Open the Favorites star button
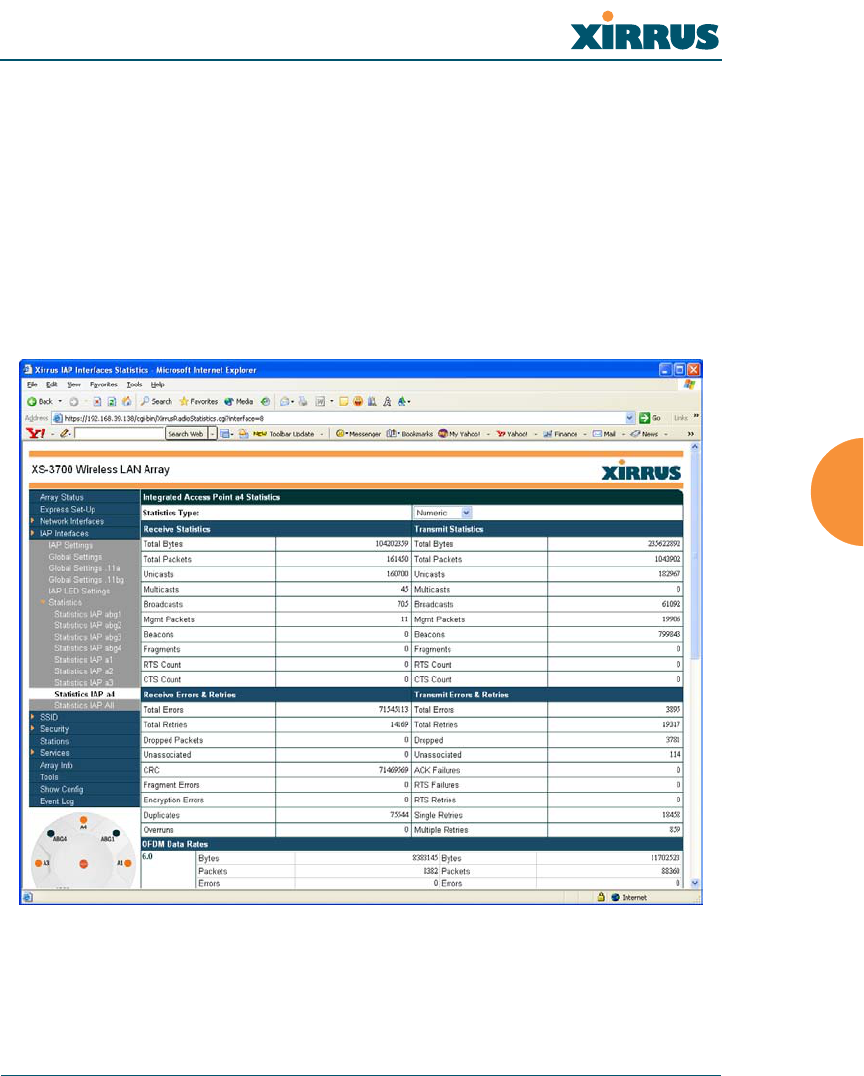Viewport: 864px width, 1076px height. coord(198,401)
